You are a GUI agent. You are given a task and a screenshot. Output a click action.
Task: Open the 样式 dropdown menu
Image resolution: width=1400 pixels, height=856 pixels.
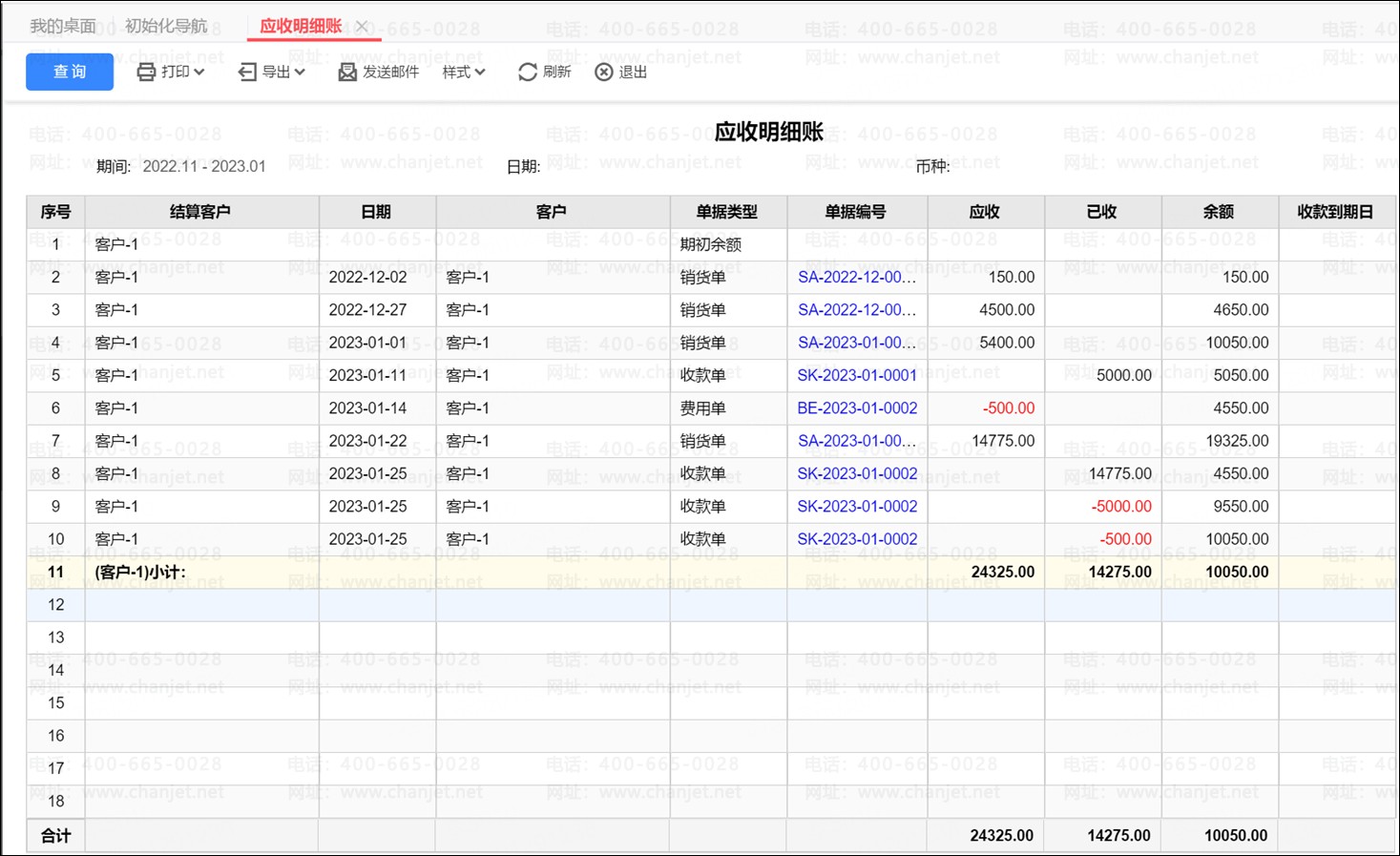pyautogui.click(x=464, y=72)
